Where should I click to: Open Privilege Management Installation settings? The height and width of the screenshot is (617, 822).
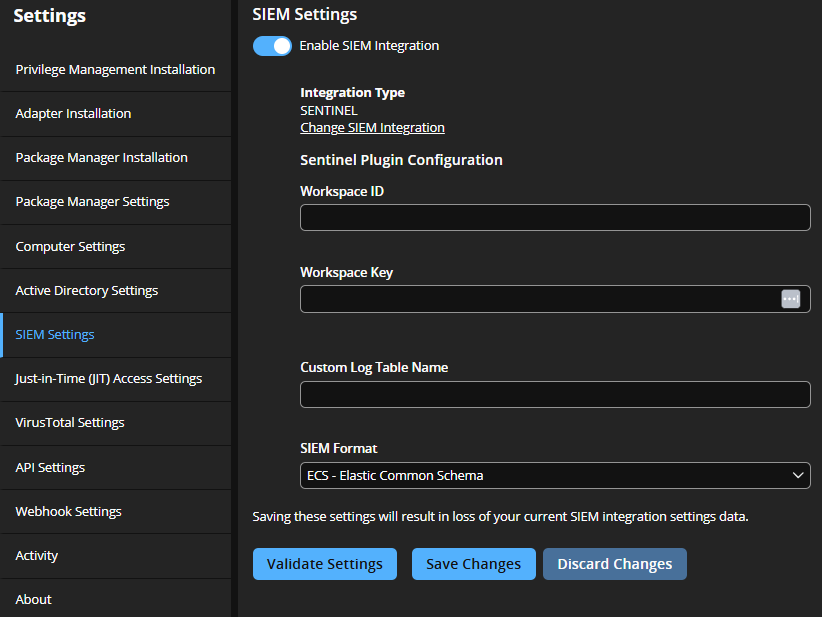pos(115,69)
